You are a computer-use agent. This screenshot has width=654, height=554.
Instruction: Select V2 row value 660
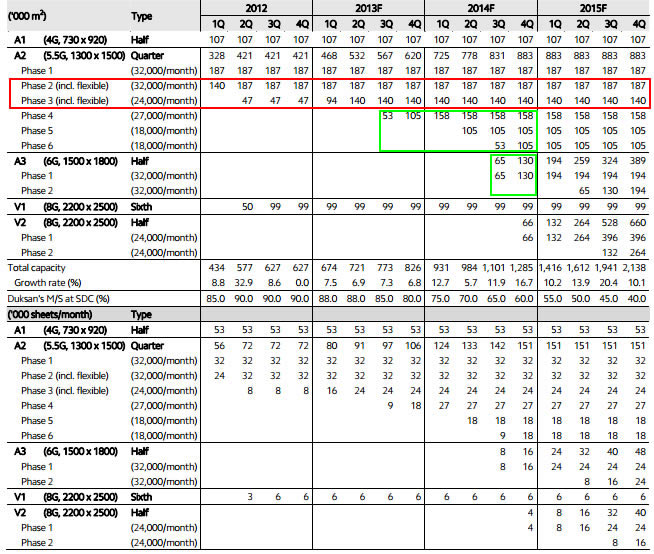pyautogui.click(x=638, y=223)
